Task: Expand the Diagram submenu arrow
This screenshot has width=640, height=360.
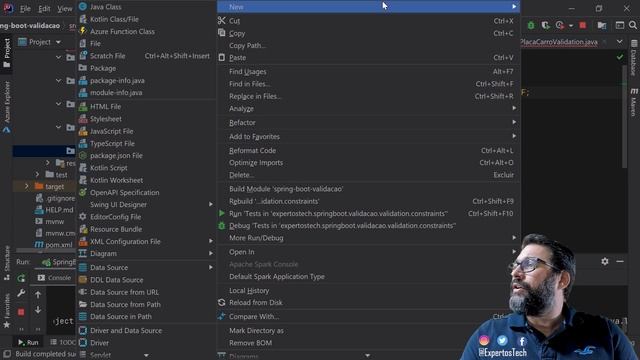Action: [x=211, y=253]
